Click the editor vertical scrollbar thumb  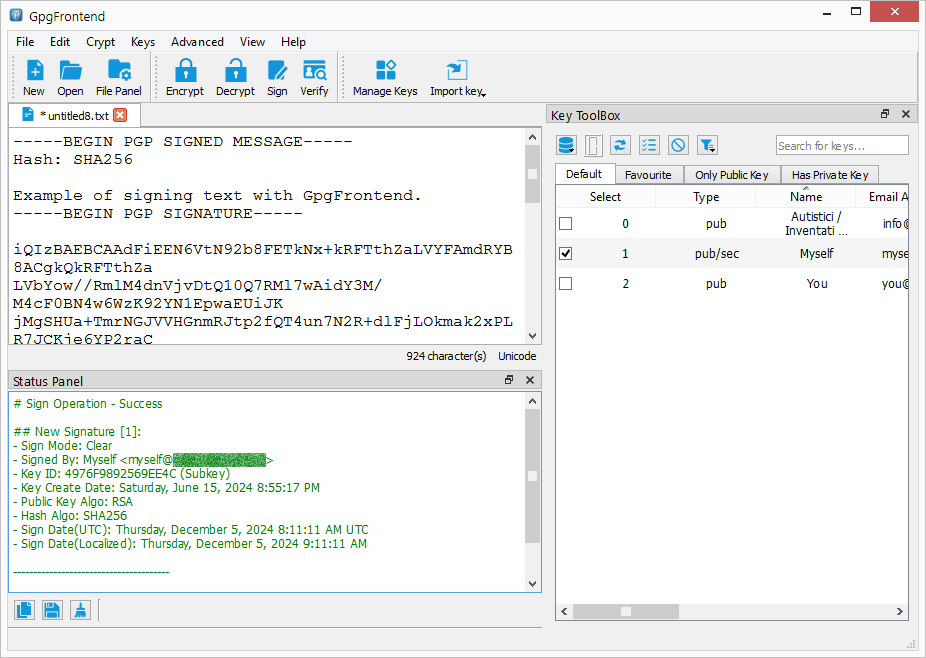coord(533,174)
